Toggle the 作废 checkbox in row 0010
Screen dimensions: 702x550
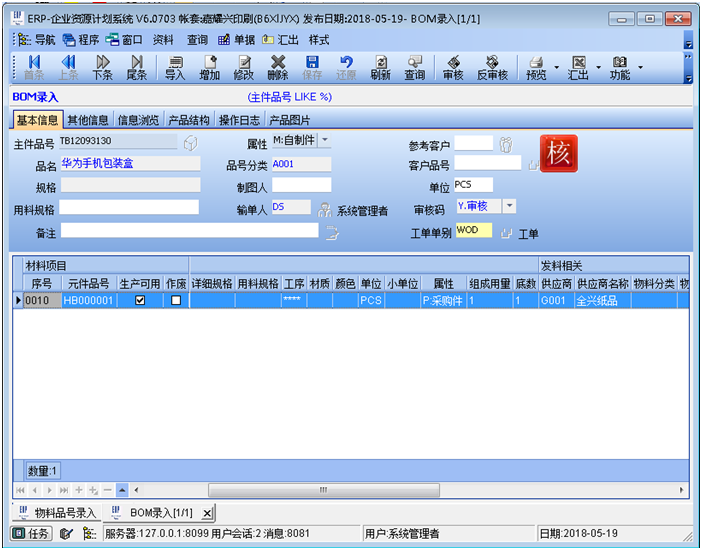click(176, 300)
